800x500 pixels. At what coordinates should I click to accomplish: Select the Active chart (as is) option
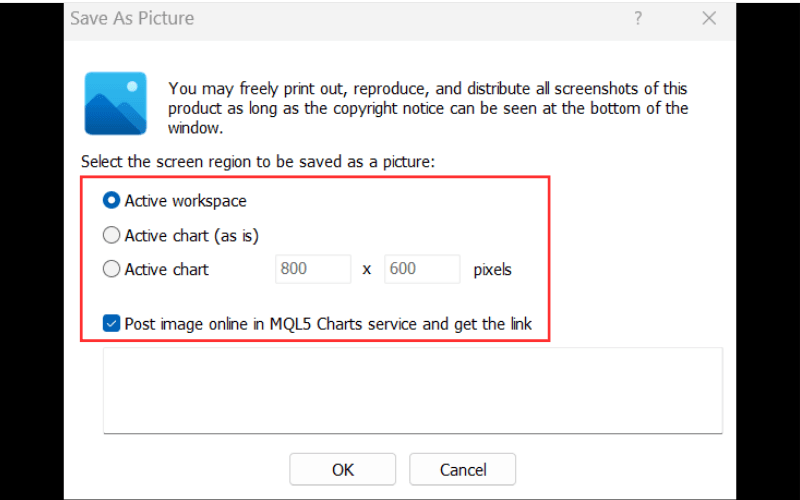[111, 235]
